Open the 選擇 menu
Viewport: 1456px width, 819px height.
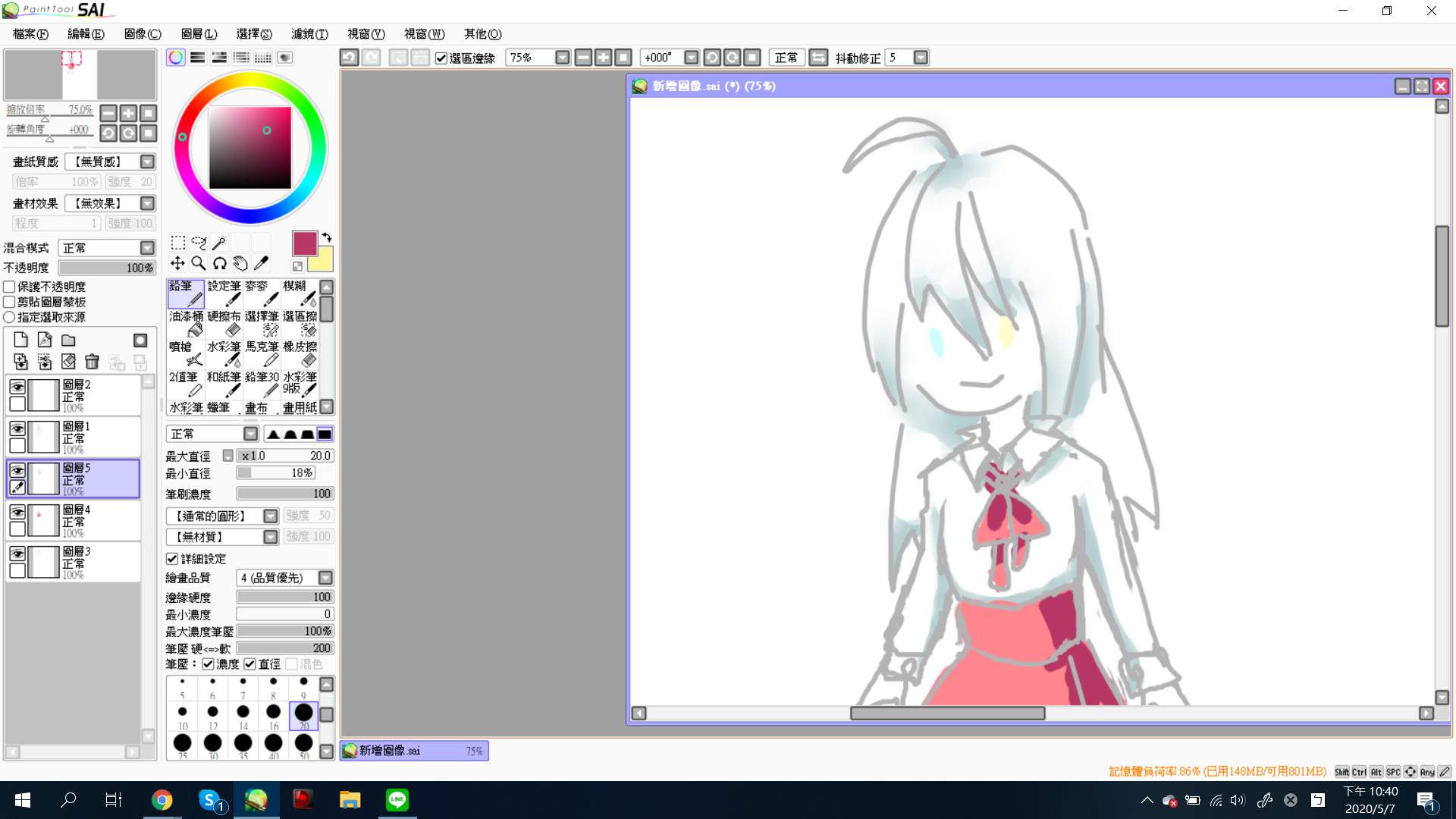pos(254,34)
